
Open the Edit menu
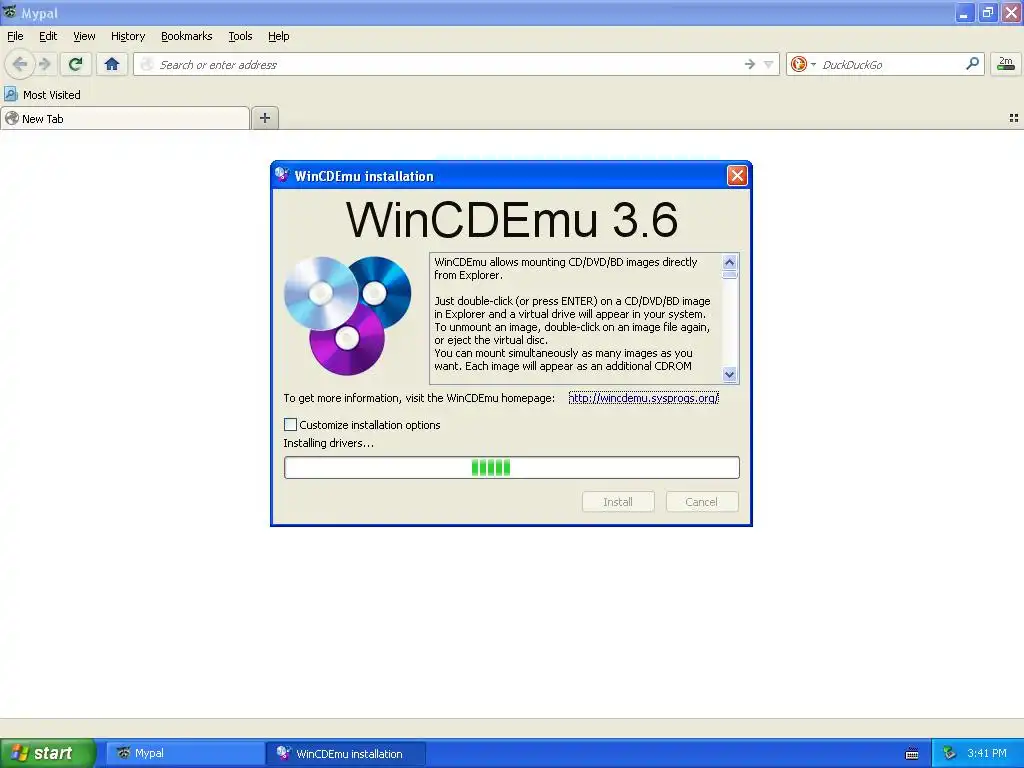tap(48, 37)
